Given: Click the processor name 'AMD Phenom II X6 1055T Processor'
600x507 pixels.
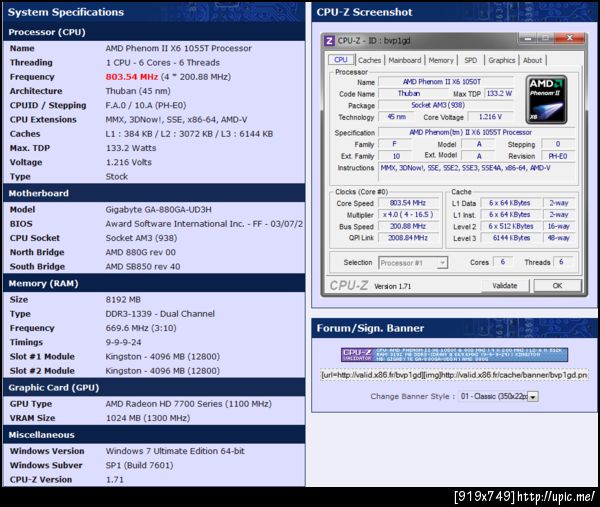Looking at the screenshot, I should click(178, 48).
